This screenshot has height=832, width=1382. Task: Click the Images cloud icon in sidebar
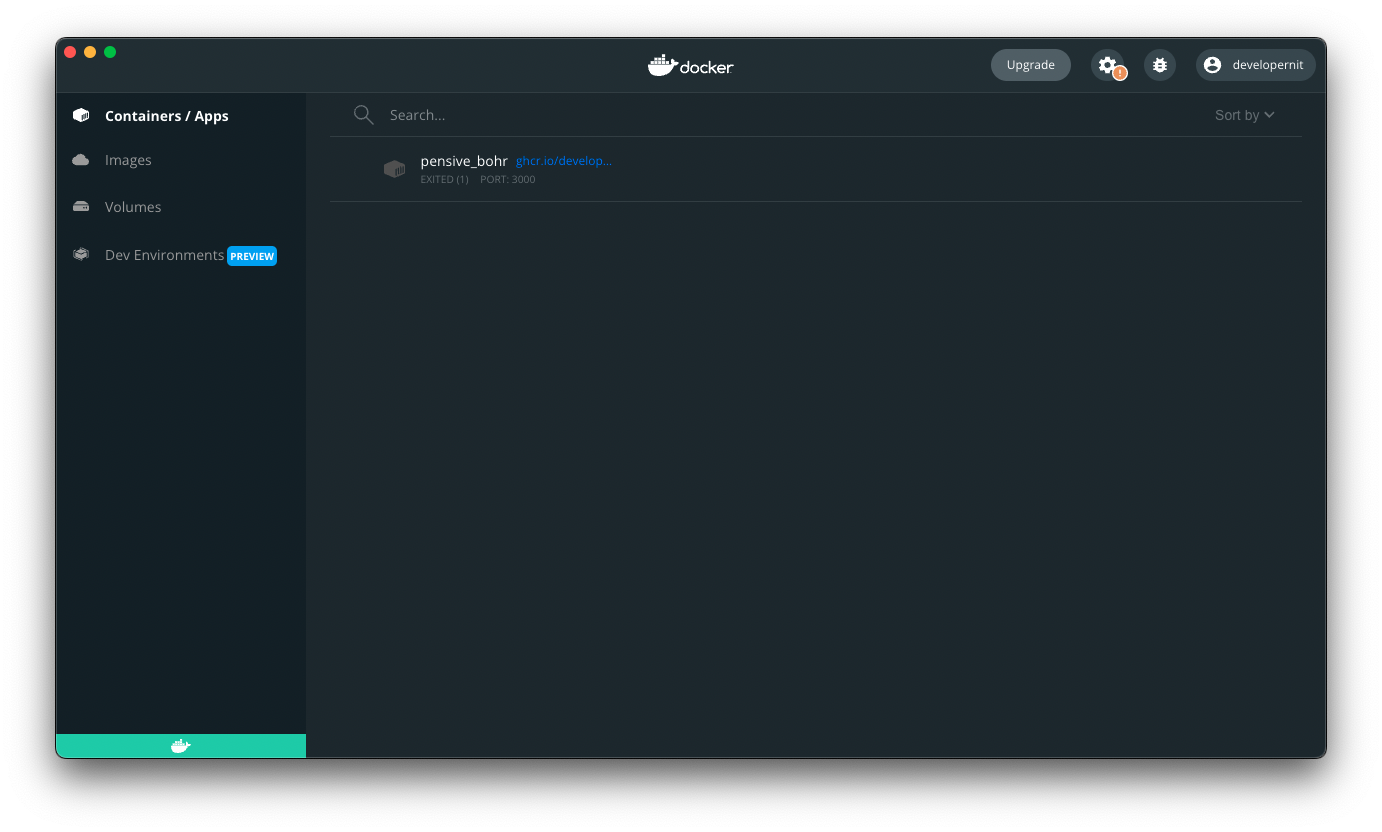(x=81, y=160)
